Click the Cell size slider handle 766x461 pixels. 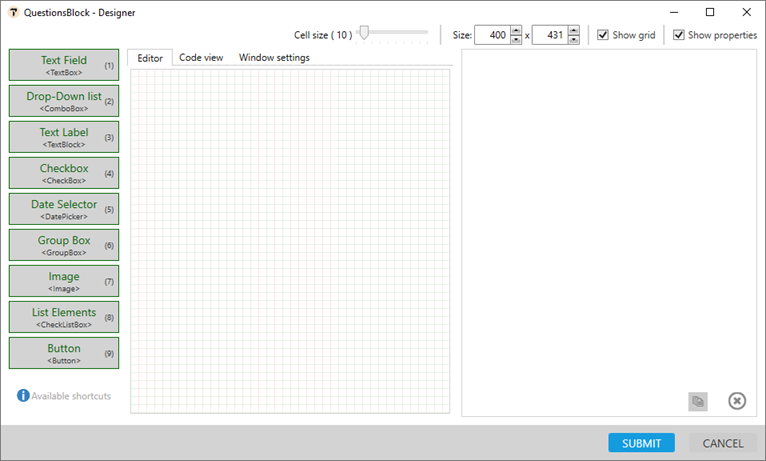click(x=364, y=33)
